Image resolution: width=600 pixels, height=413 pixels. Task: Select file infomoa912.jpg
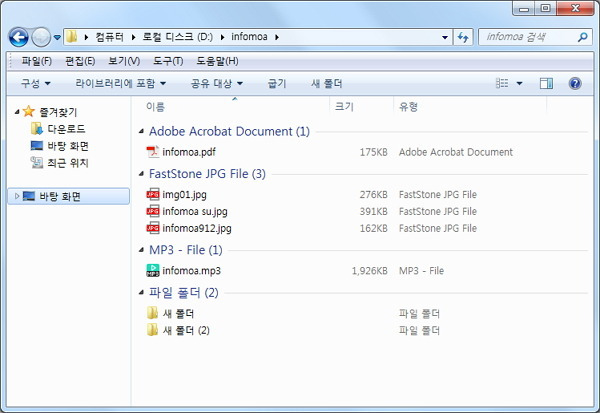(197, 228)
